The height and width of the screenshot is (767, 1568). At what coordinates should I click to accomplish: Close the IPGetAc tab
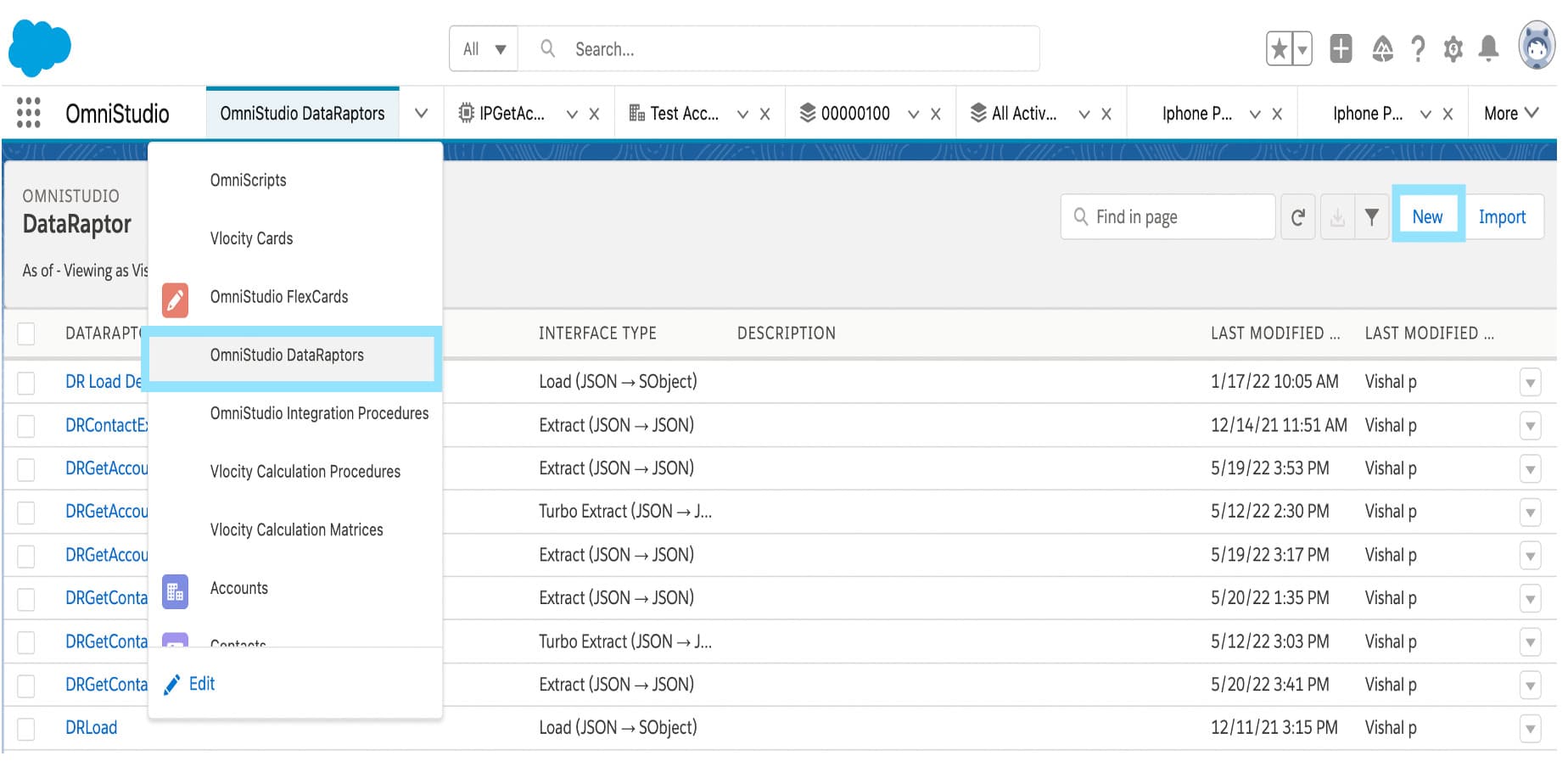click(594, 114)
